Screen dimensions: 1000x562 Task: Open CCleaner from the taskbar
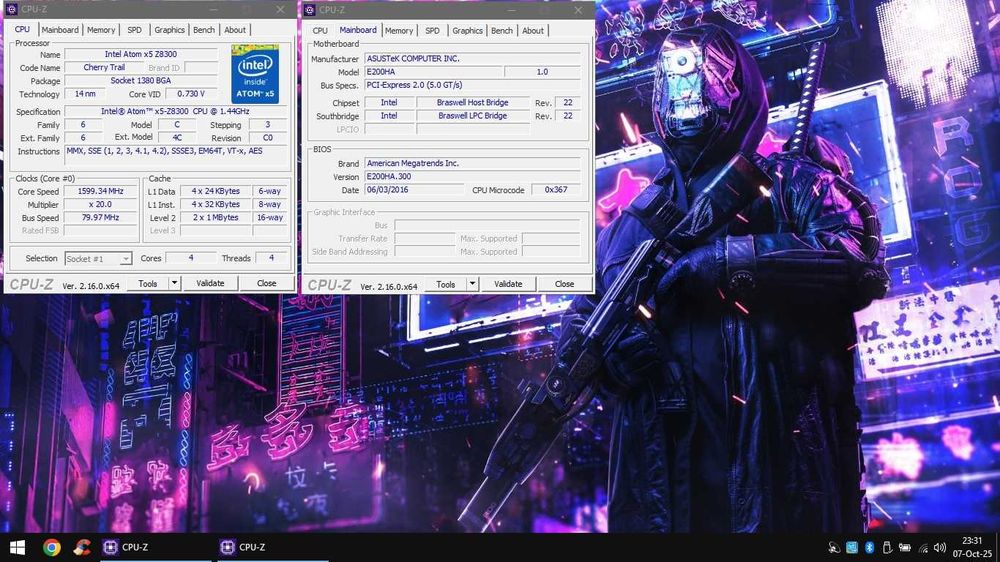pos(82,547)
